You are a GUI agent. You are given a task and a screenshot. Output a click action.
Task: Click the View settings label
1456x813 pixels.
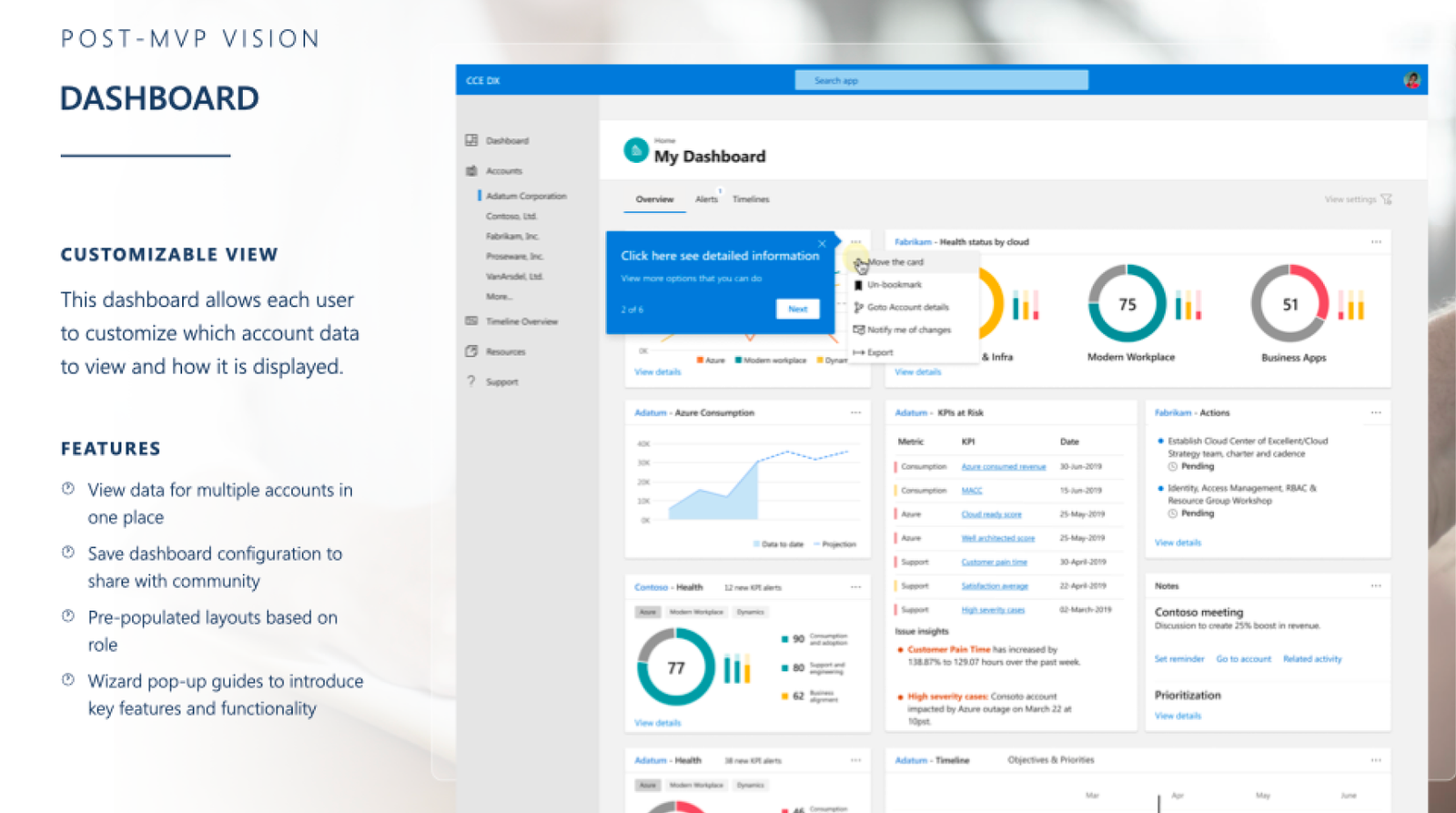pyautogui.click(x=1350, y=199)
